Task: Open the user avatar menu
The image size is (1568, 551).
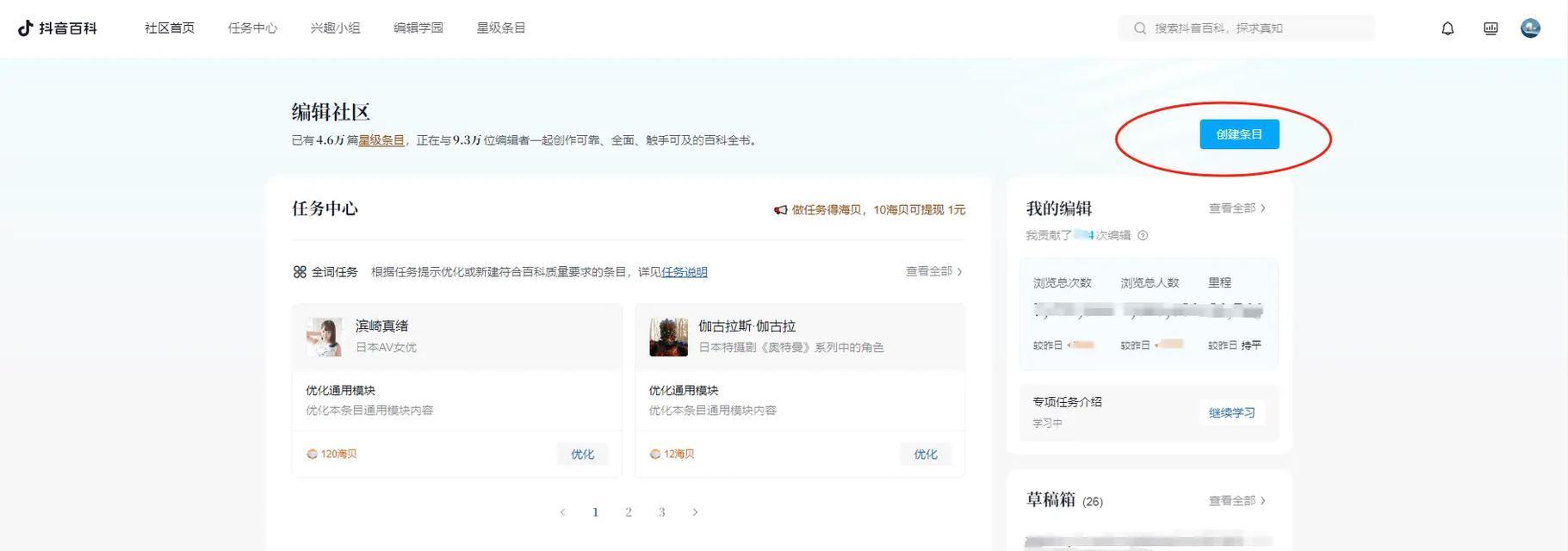Action: pos(1530,28)
